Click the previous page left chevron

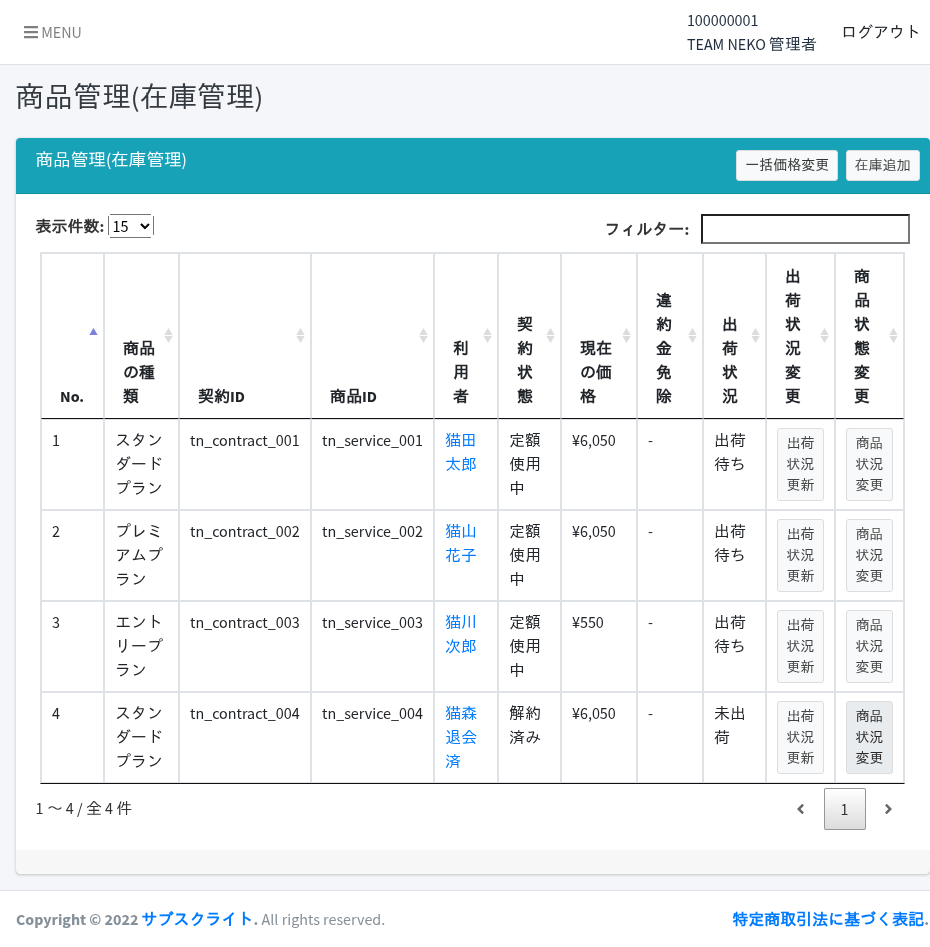pyautogui.click(x=800, y=809)
